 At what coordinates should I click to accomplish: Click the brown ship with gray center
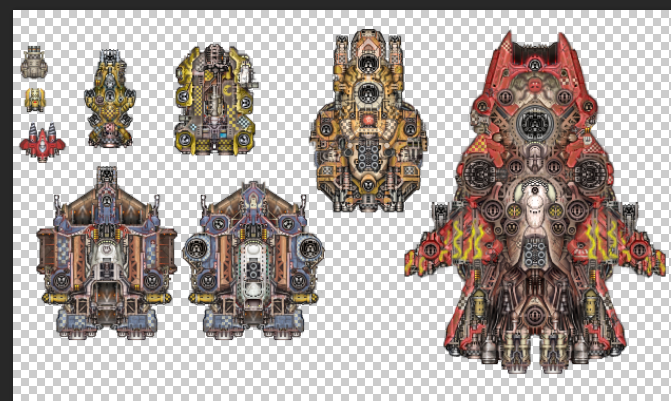point(106,252)
